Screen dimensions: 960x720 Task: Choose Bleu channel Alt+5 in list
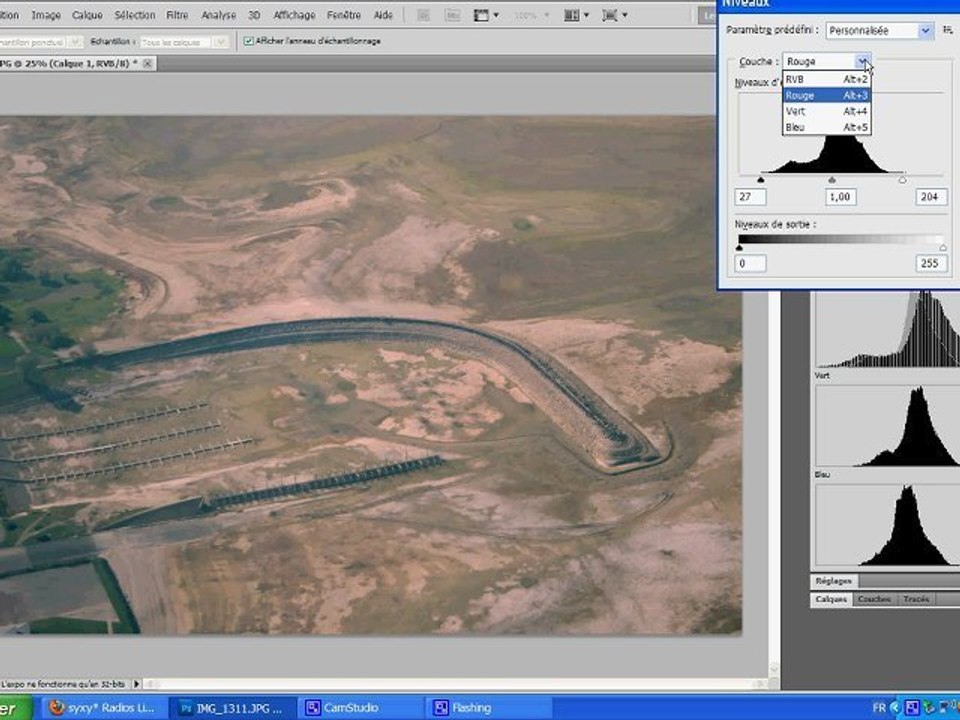pyautogui.click(x=827, y=127)
